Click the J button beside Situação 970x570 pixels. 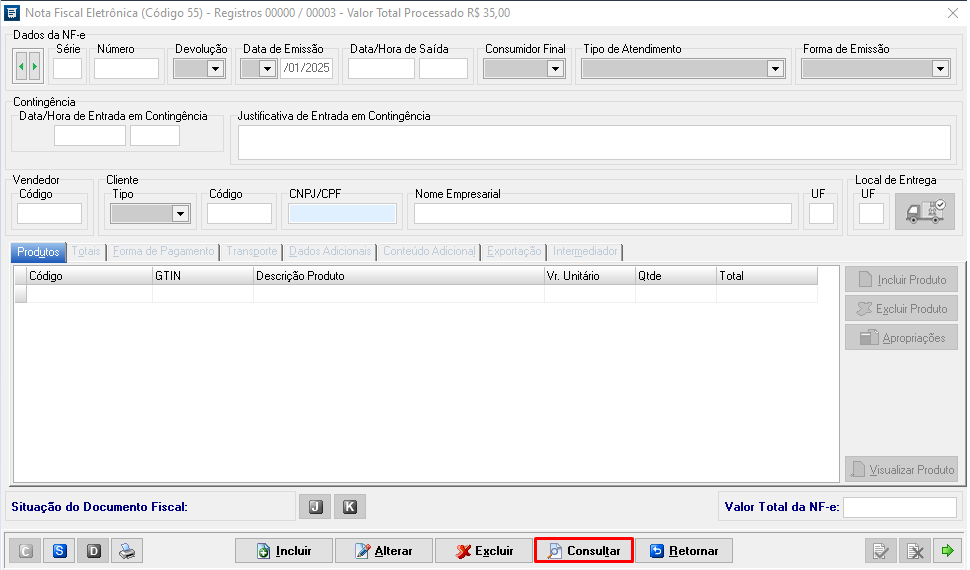[314, 507]
